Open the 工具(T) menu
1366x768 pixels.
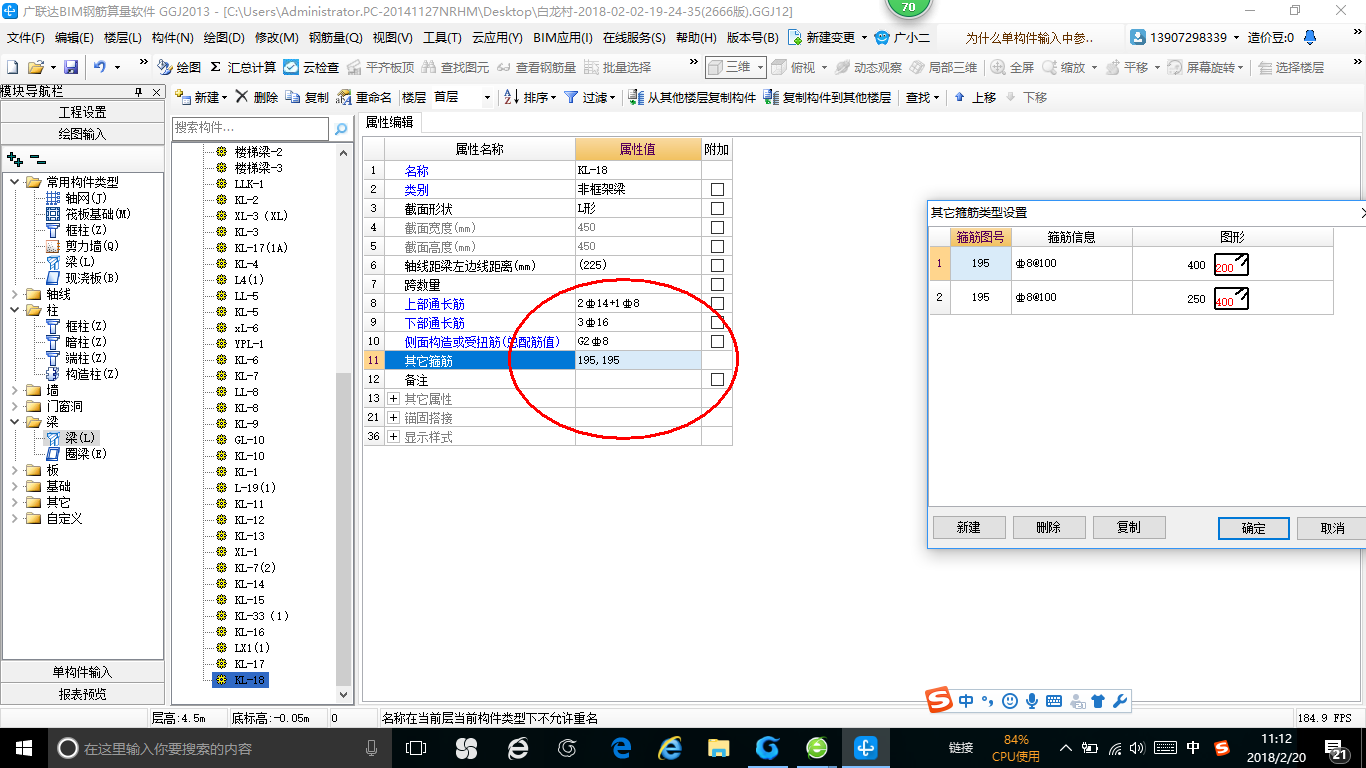pos(442,38)
